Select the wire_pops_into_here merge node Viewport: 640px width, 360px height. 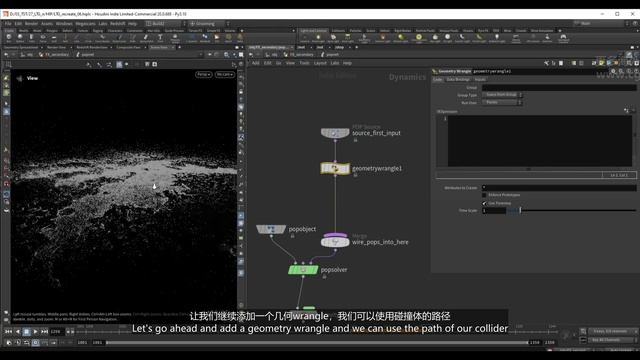coord(335,242)
